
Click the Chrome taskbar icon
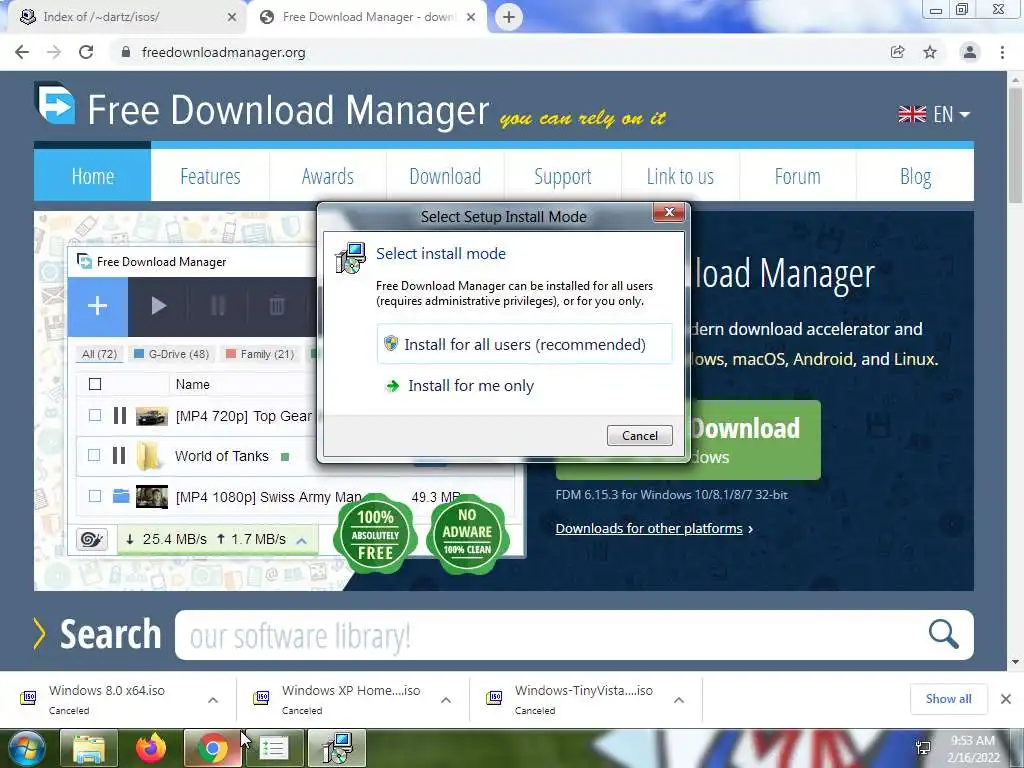tap(212, 748)
